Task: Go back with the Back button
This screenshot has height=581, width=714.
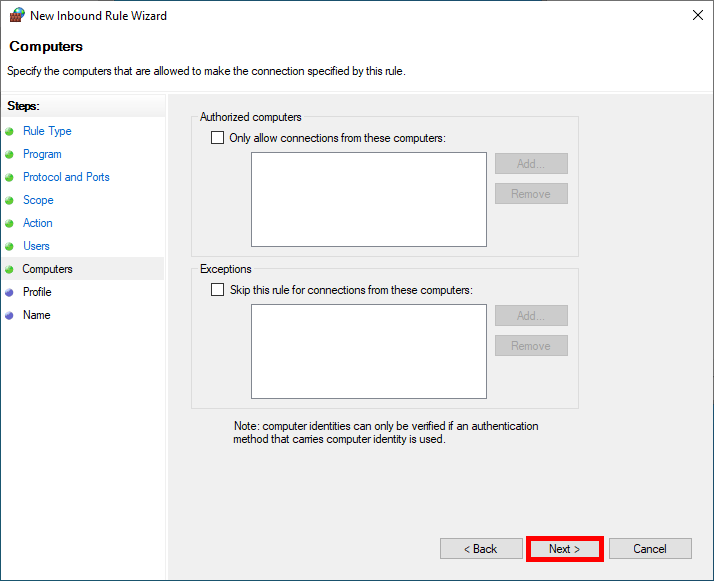Action: coord(481,549)
